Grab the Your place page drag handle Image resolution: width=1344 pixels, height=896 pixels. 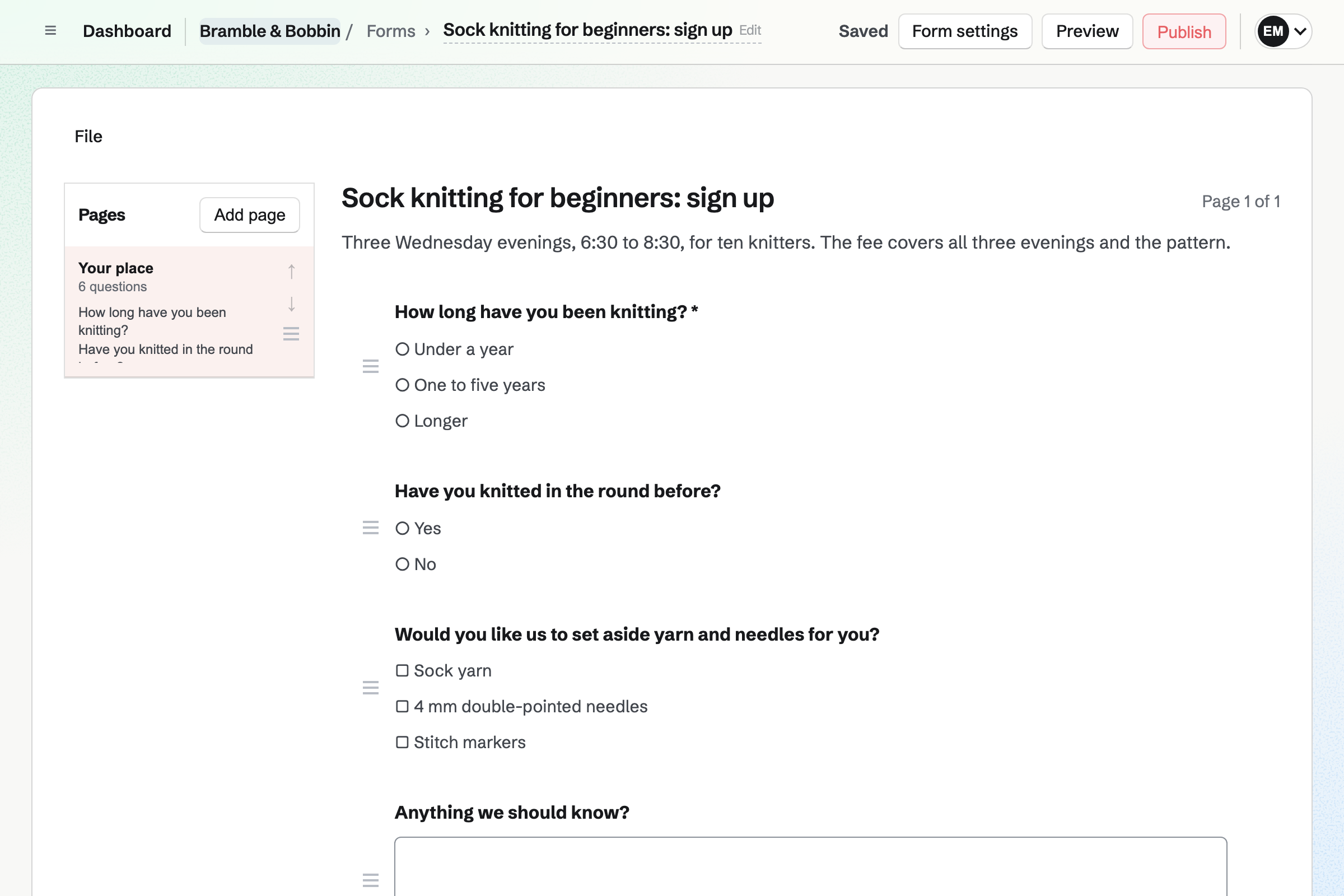291,334
